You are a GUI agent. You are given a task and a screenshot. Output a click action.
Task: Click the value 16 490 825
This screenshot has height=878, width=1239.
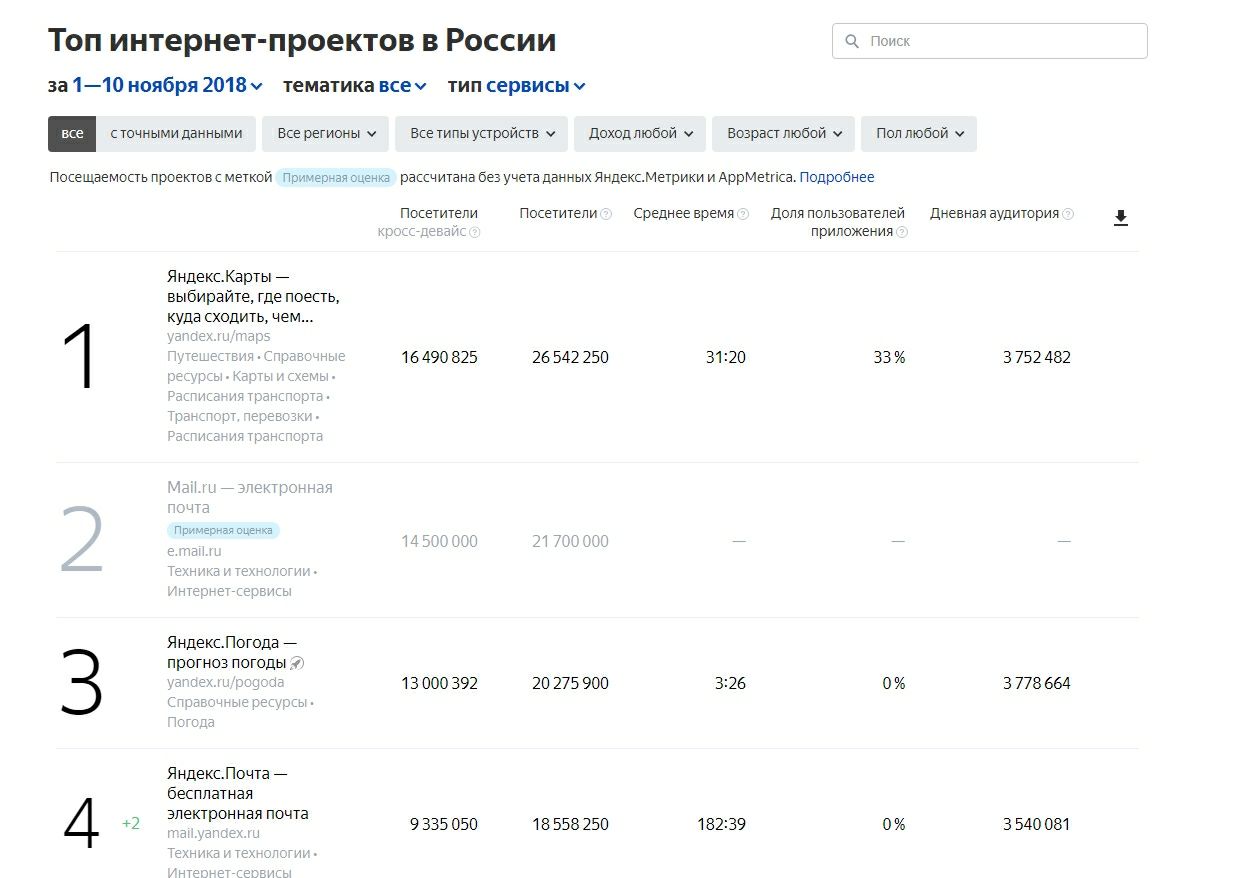[x=440, y=357]
